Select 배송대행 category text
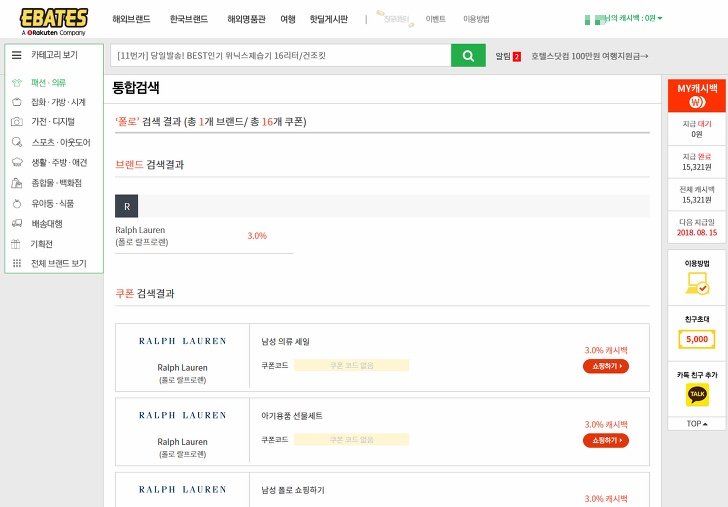 coord(47,224)
